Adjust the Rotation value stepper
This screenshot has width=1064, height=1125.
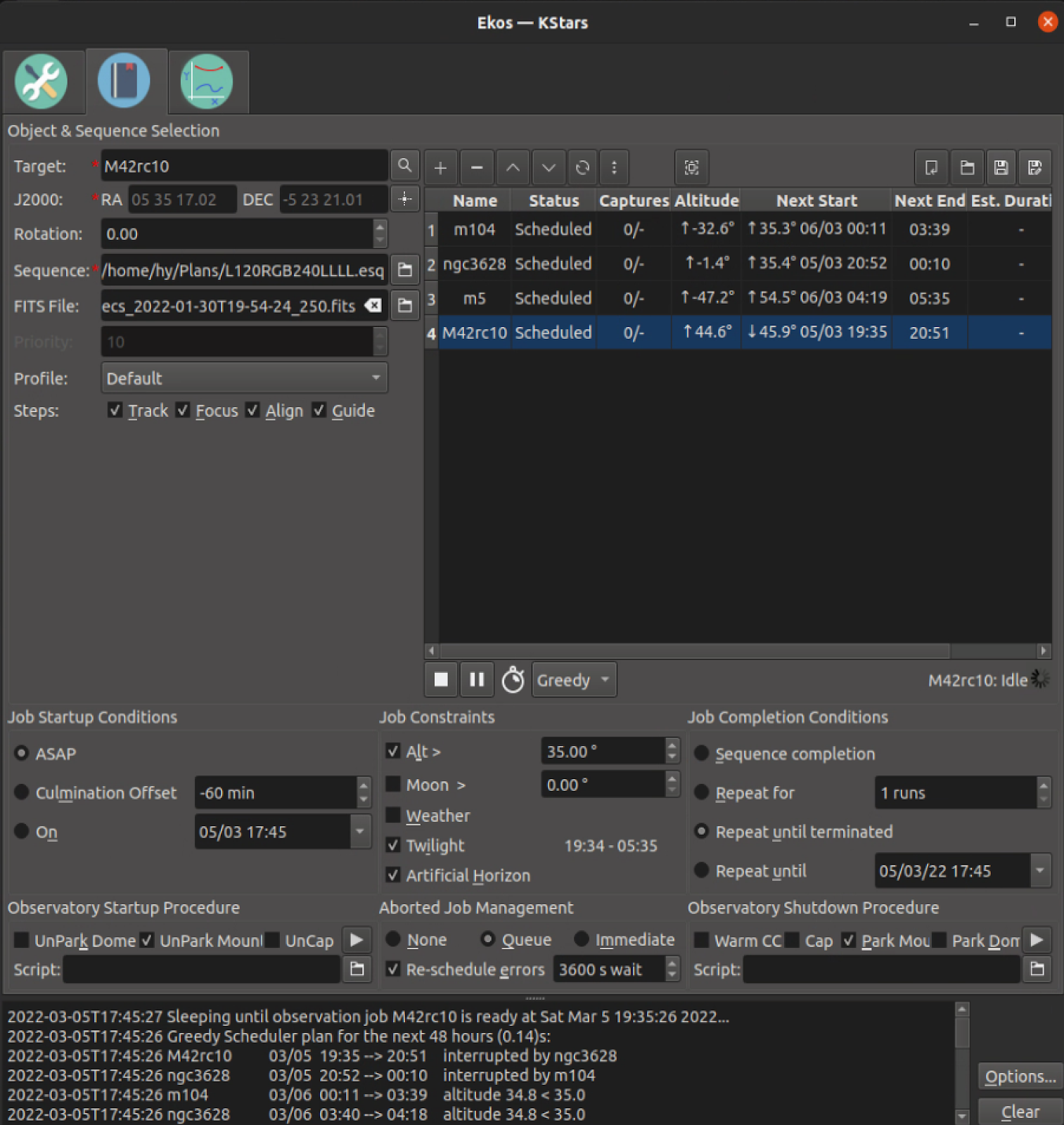(380, 233)
